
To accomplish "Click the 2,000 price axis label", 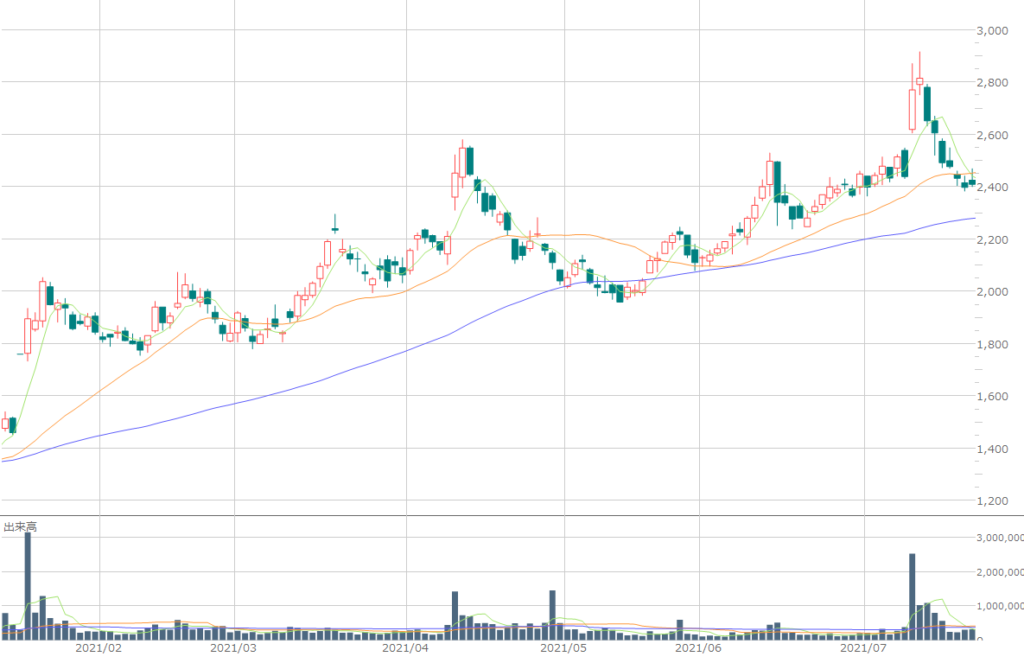I will click(x=993, y=292).
